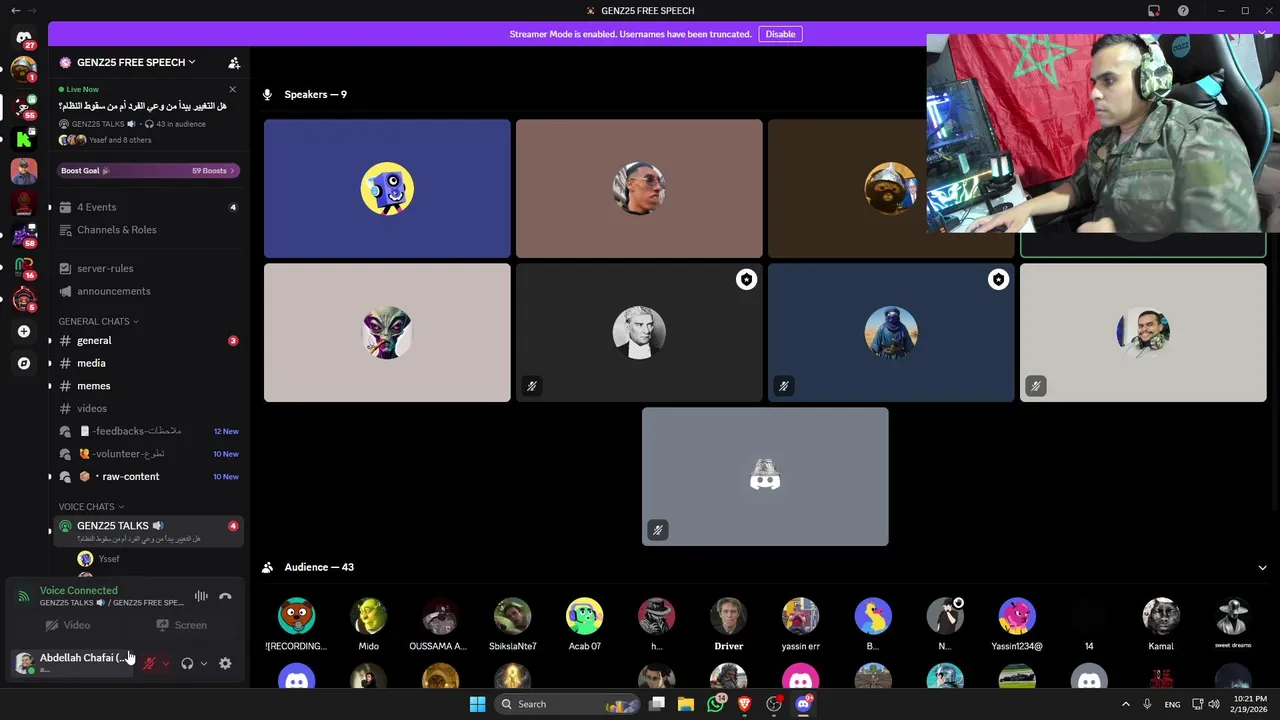Dismiss the Live Now stage banner

tap(233, 89)
